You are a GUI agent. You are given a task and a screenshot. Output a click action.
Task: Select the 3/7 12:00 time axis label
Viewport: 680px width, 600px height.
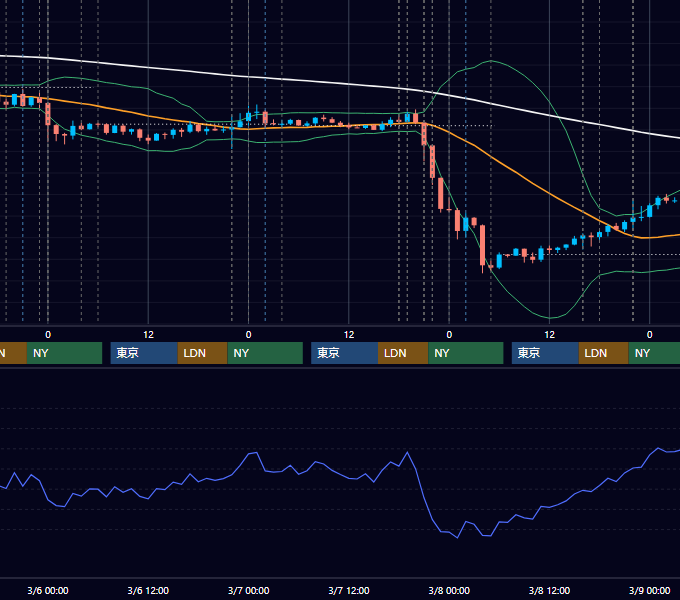point(349,590)
